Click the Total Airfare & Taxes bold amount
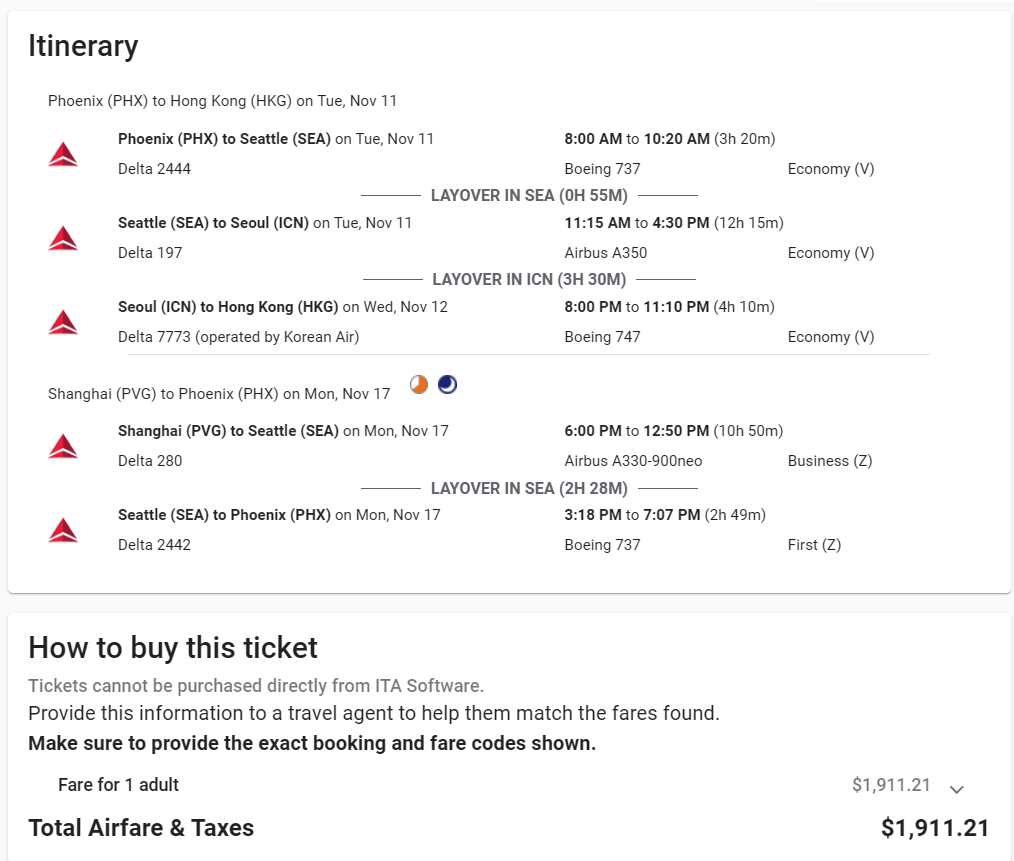 (x=934, y=828)
